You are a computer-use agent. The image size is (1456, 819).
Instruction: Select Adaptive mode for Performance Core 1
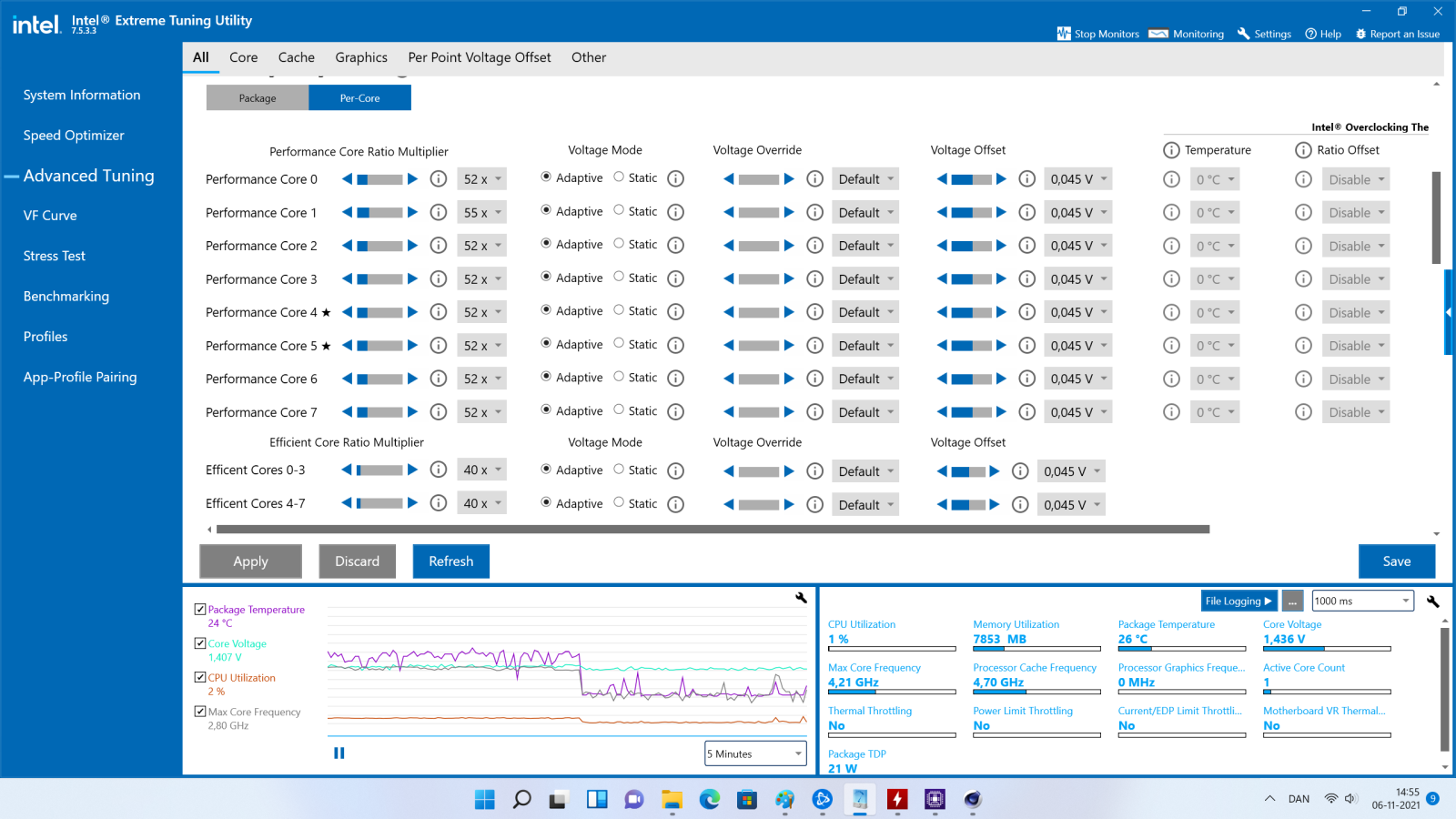546,210
